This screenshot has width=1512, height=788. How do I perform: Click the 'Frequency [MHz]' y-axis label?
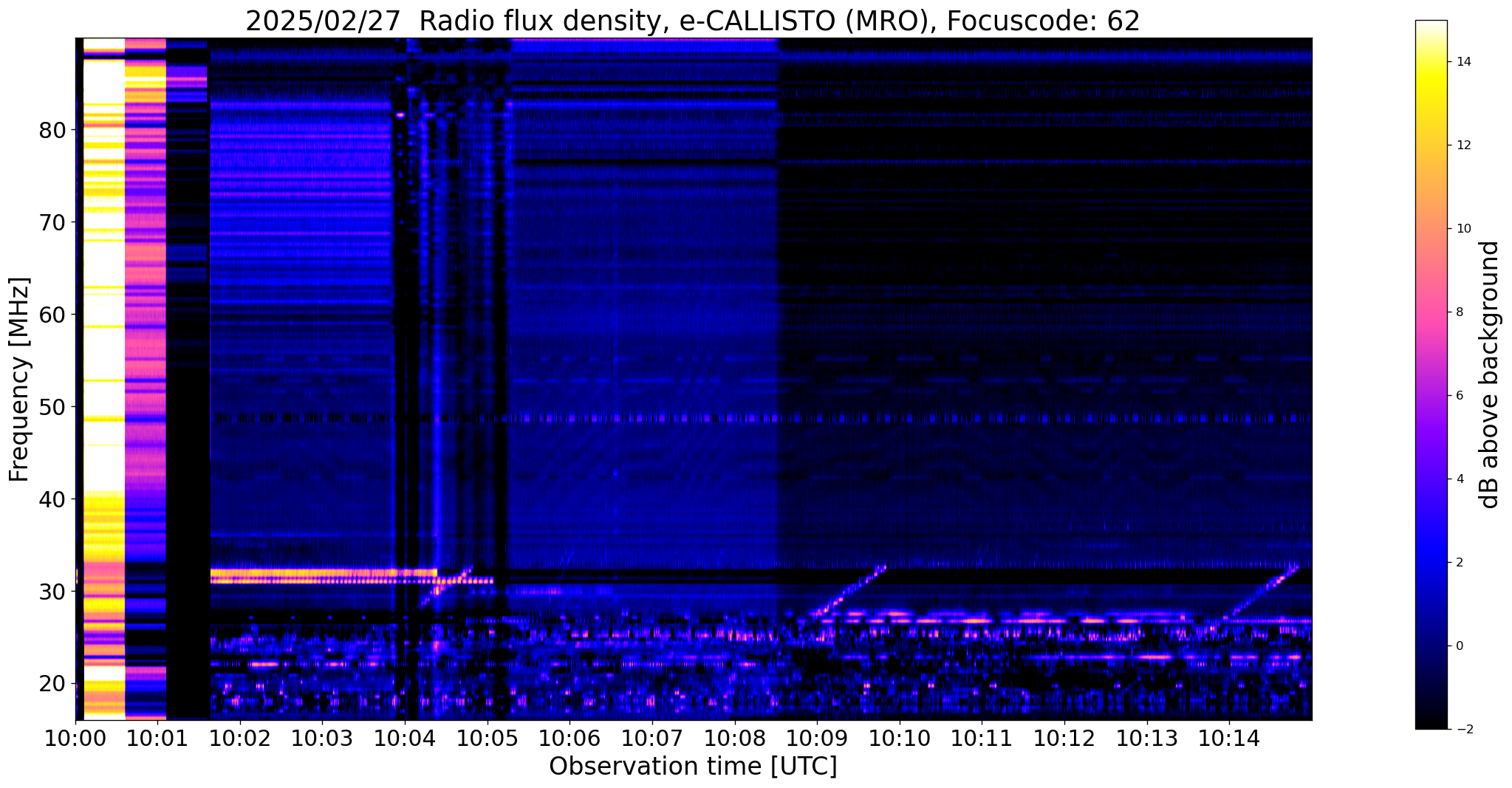[20, 379]
